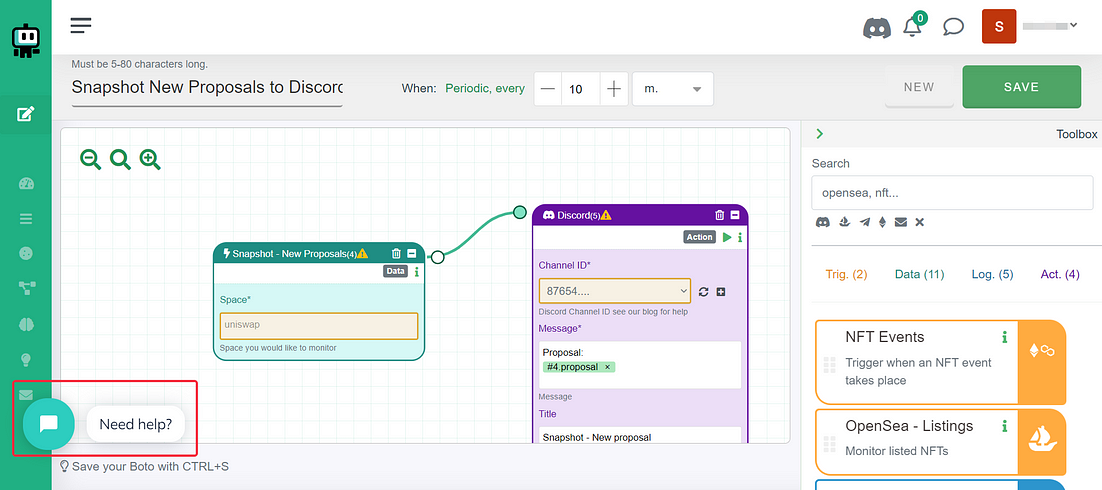1102x490 pixels.
Task: Filter toolbox by Ethereum icon
Action: [883, 222]
